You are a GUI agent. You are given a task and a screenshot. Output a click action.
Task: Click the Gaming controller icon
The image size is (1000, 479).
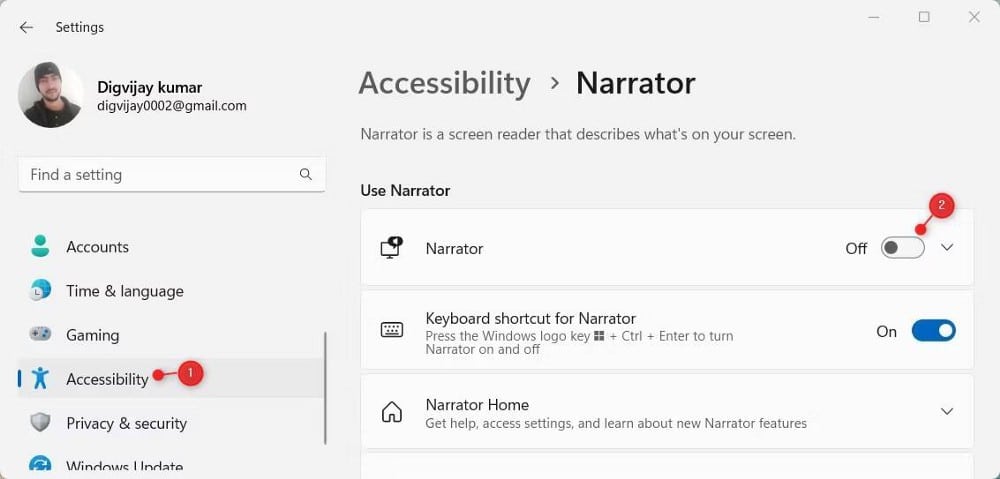40,335
